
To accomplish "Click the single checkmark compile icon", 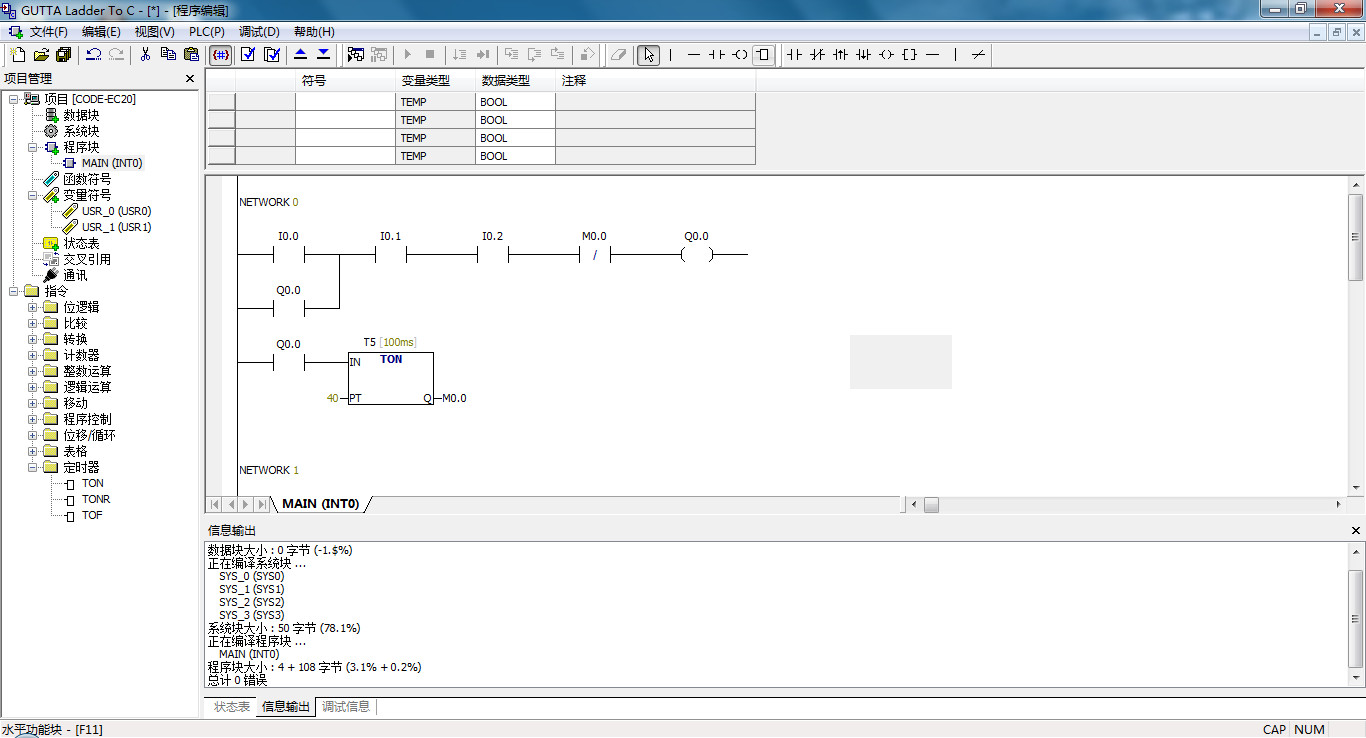I will click(x=248, y=54).
